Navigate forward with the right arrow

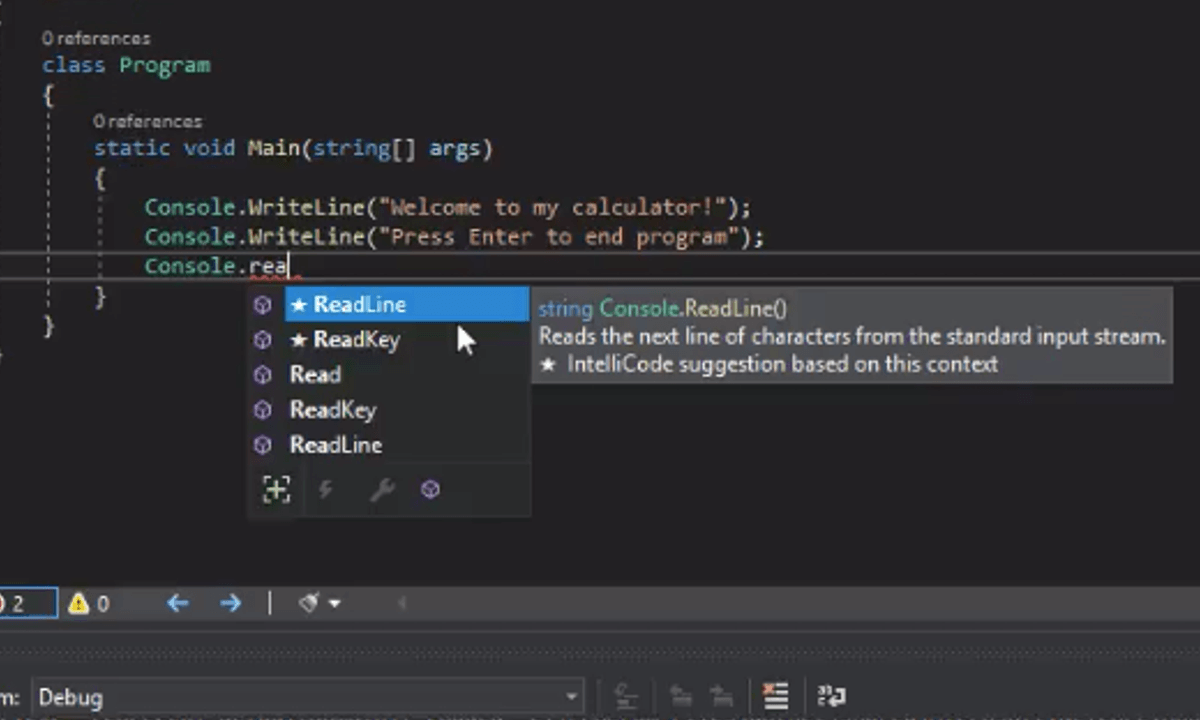(230, 603)
